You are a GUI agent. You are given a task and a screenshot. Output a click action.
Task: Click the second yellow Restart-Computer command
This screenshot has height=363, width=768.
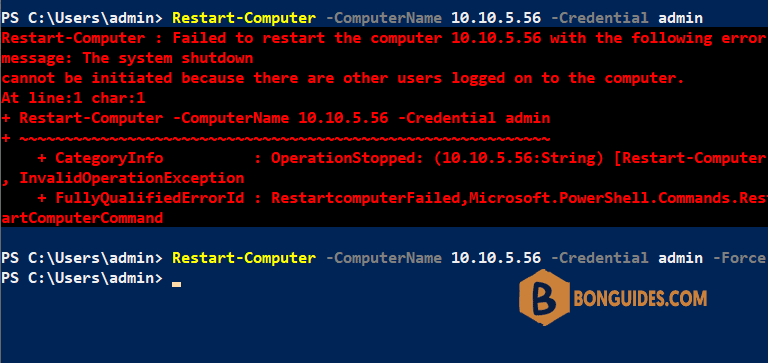pyautogui.click(x=244, y=258)
